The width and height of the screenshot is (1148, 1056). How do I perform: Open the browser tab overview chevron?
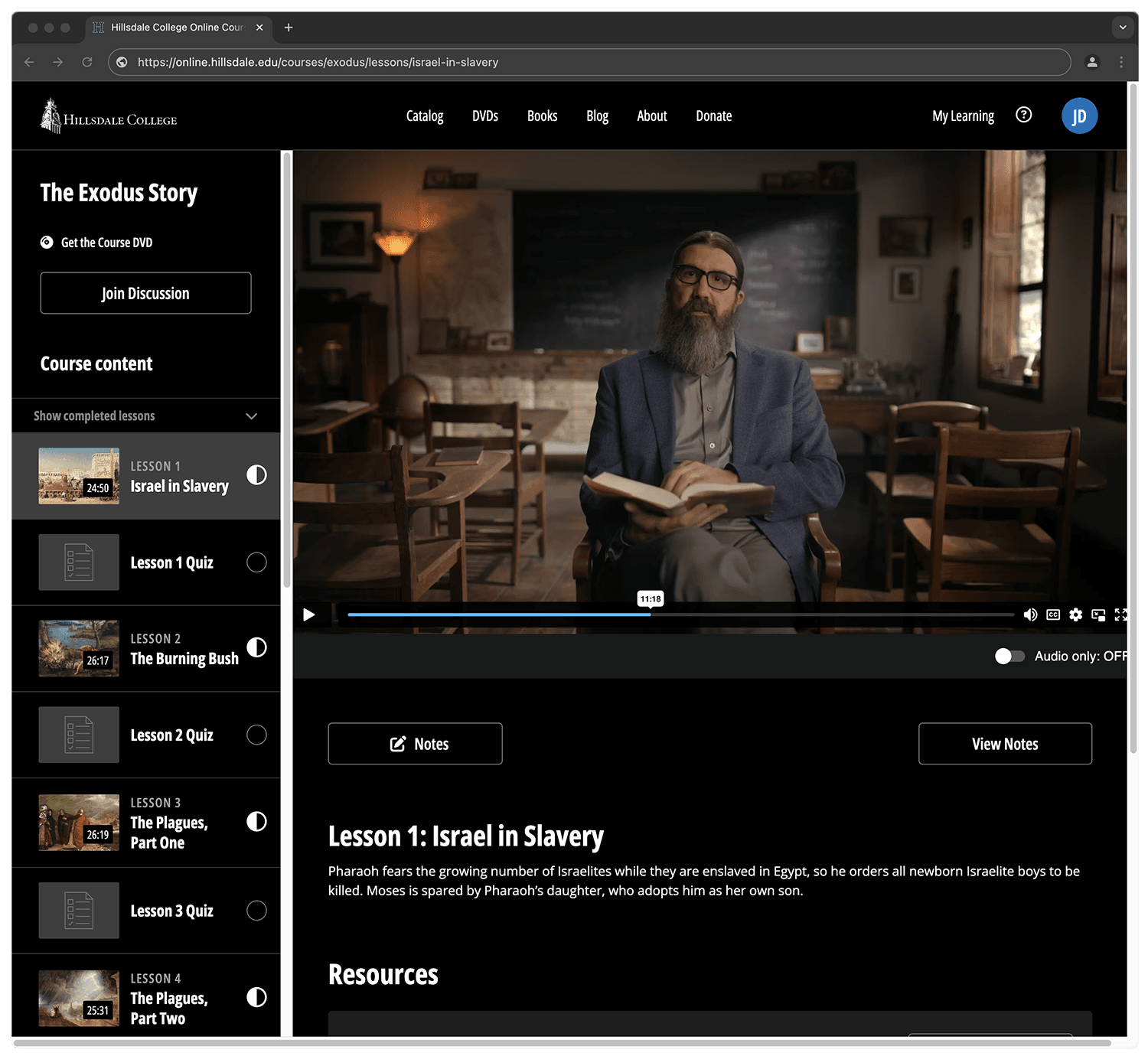[x=1122, y=28]
